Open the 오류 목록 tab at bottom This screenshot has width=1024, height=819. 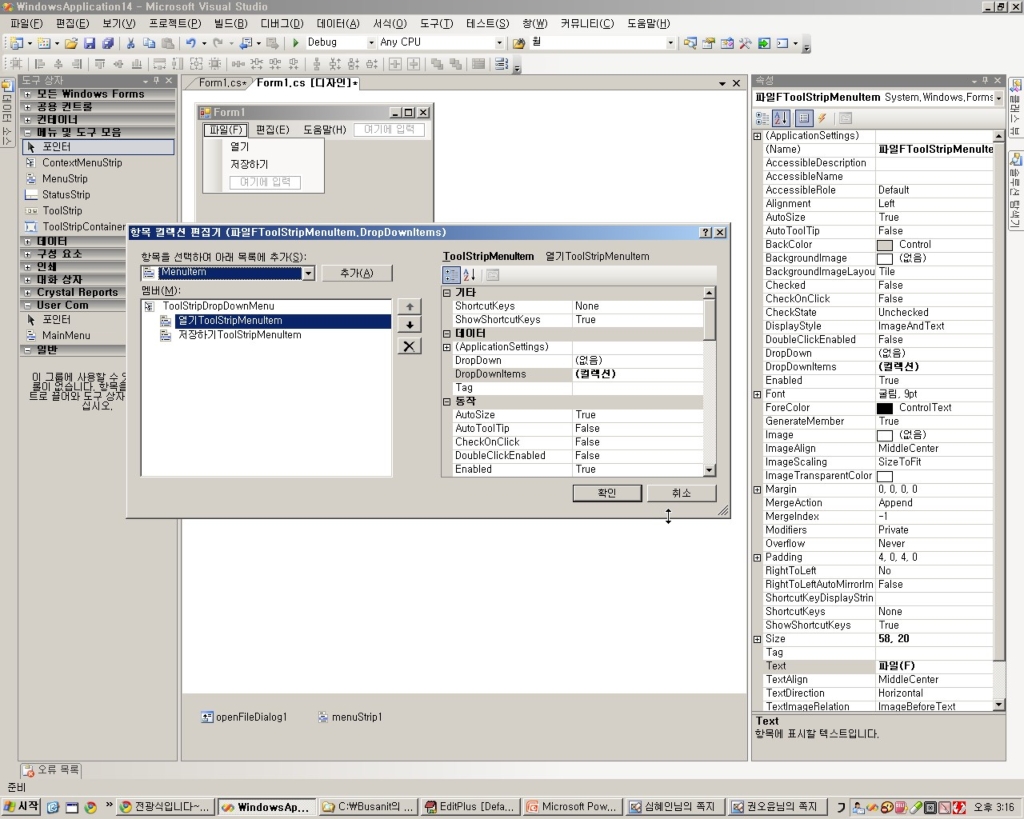(51, 770)
